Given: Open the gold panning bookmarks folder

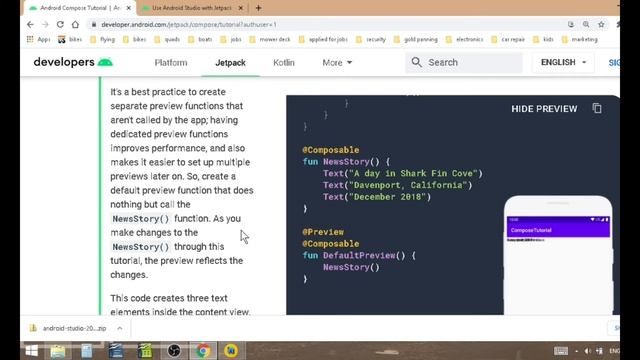Looking at the screenshot, I should point(416,39).
